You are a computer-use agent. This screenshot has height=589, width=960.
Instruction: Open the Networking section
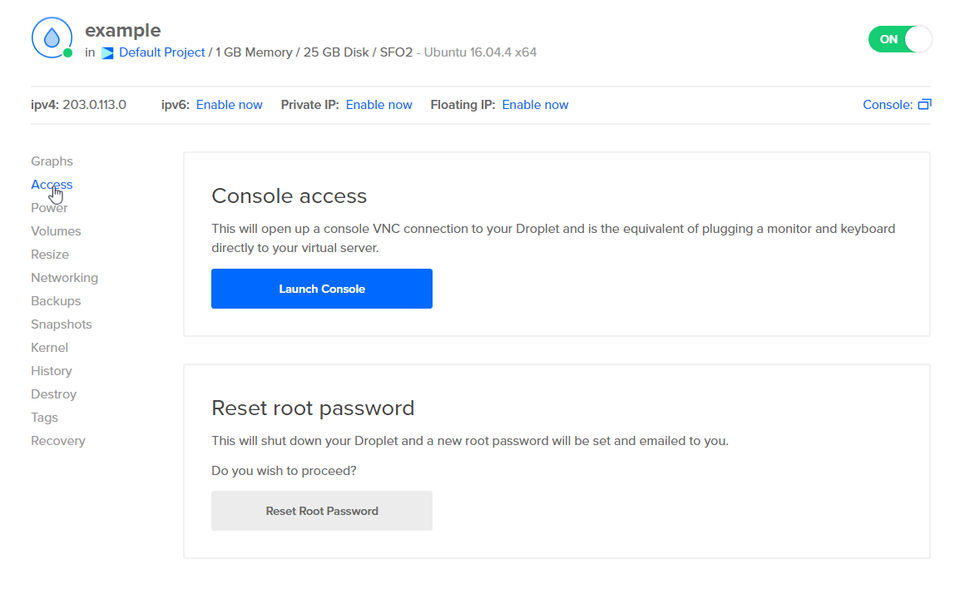pyautogui.click(x=64, y=278)
